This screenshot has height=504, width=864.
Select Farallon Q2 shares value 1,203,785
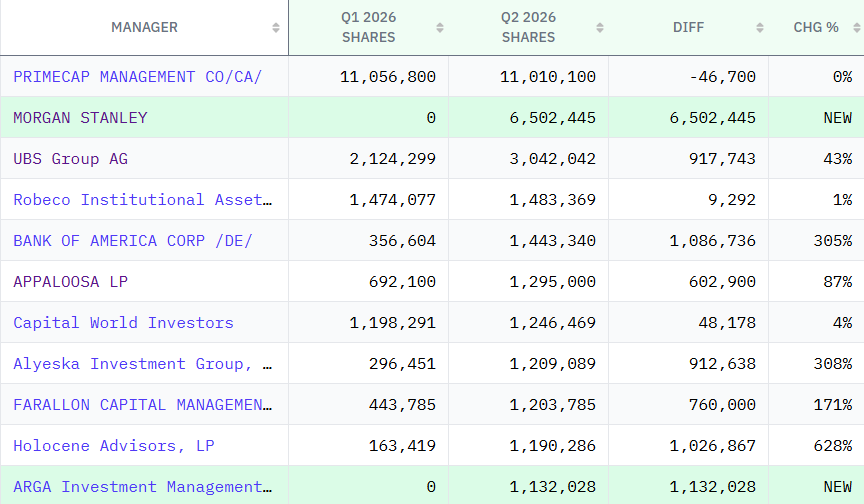point(553,405)
